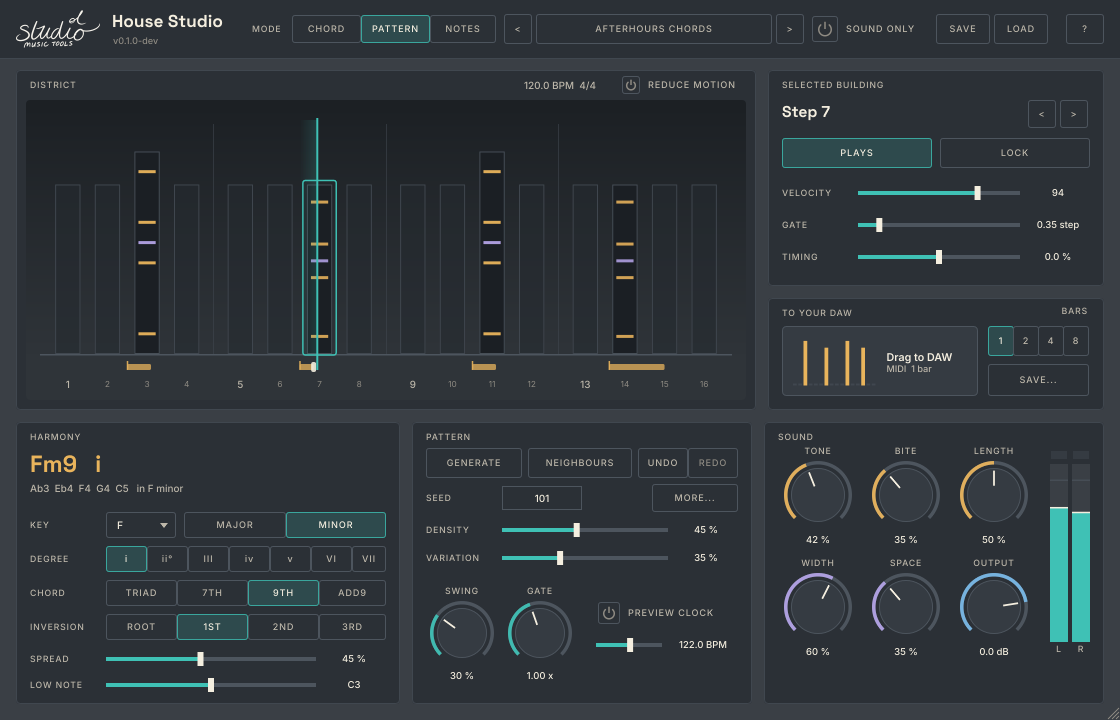Adjust the Velocity slider
1120x720 pixels.
[x=939, y=193]
